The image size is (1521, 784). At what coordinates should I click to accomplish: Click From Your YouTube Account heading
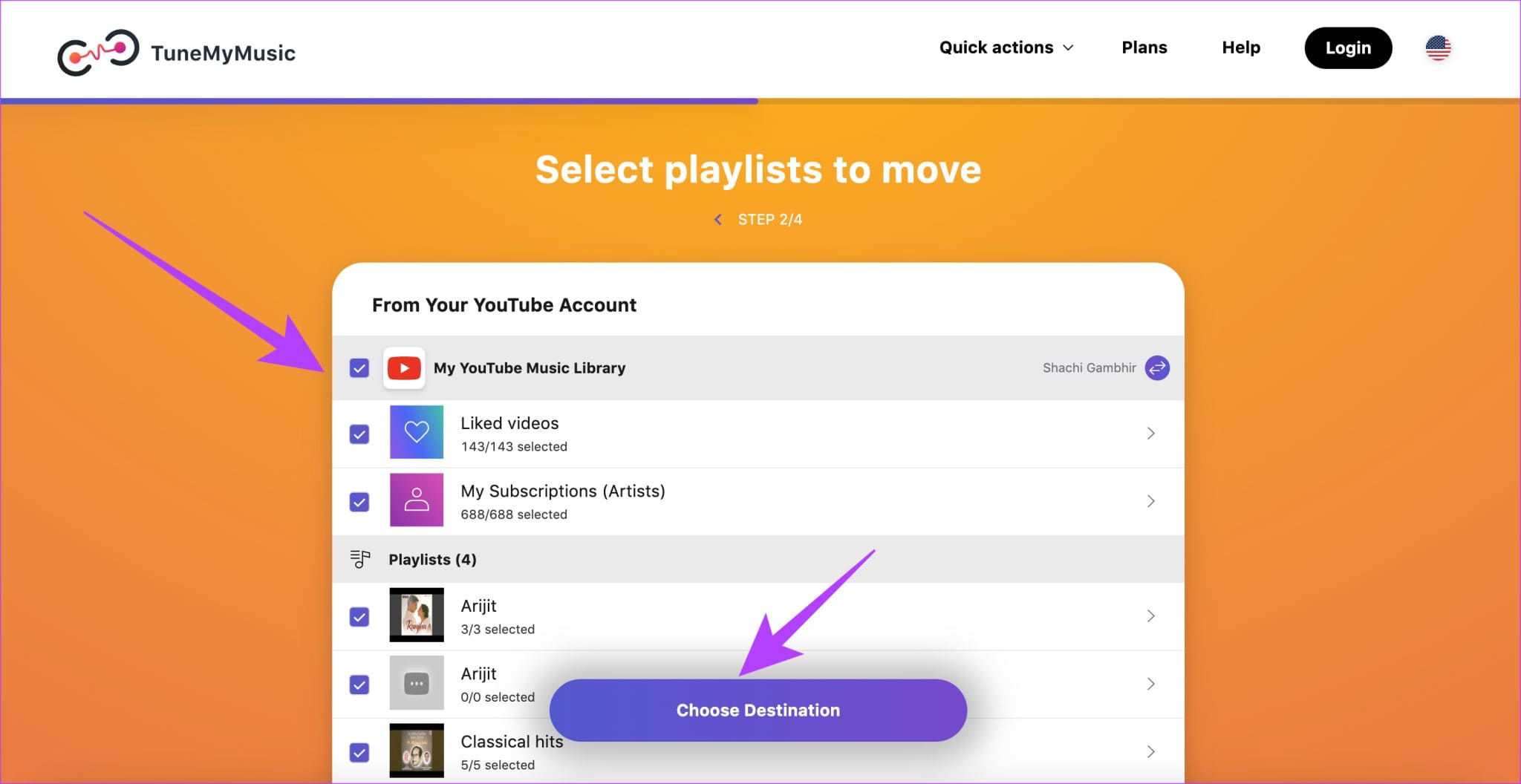pos(504,305)
